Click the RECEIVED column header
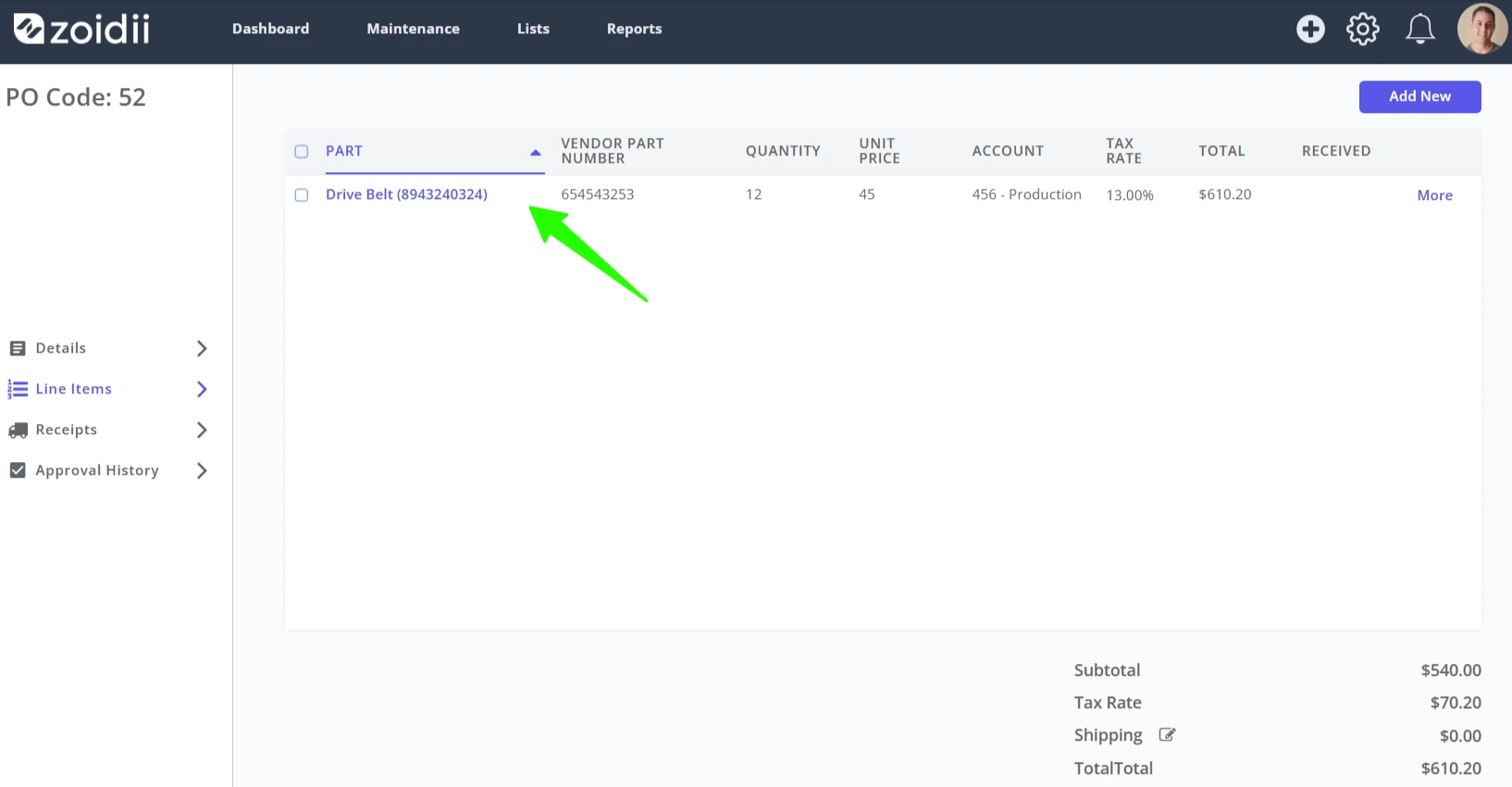Image resolution: width=1512 pixels, height=787 pixels. [x=1336, y=151]
